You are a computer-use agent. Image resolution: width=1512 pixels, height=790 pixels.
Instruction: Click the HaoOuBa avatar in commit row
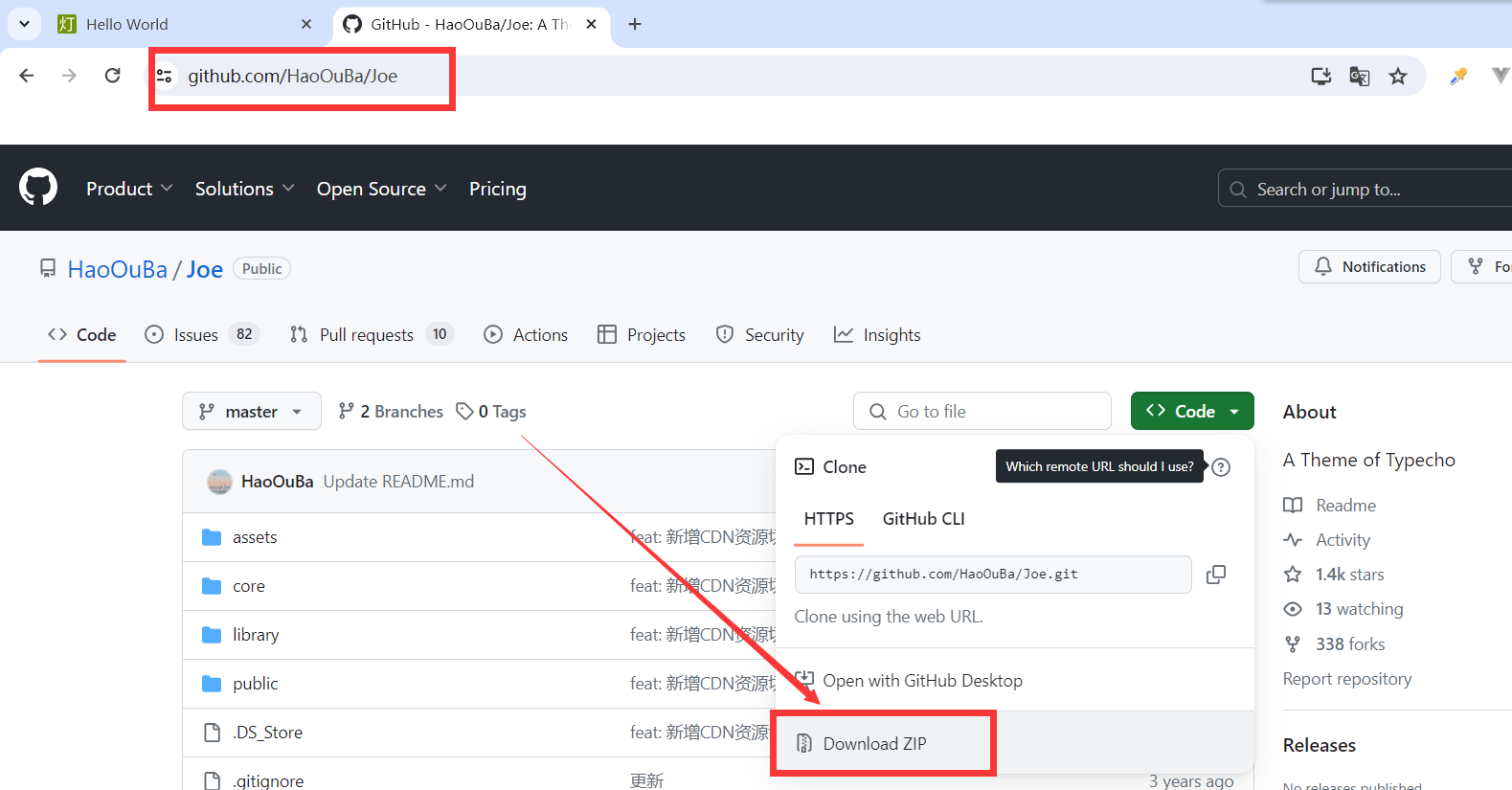coord(219,482)
